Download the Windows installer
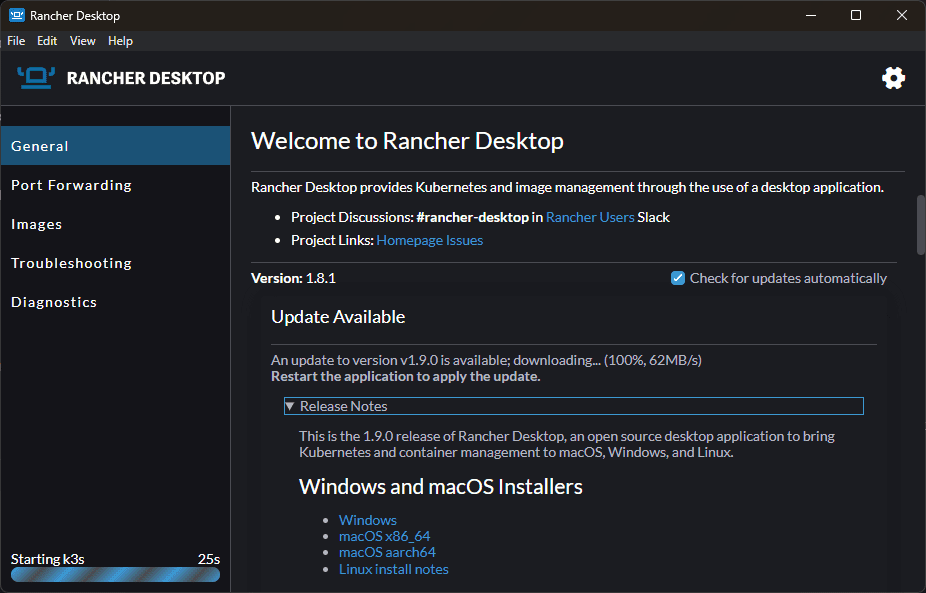This screenshot has width=926, height=593. [x=367, y=520]
